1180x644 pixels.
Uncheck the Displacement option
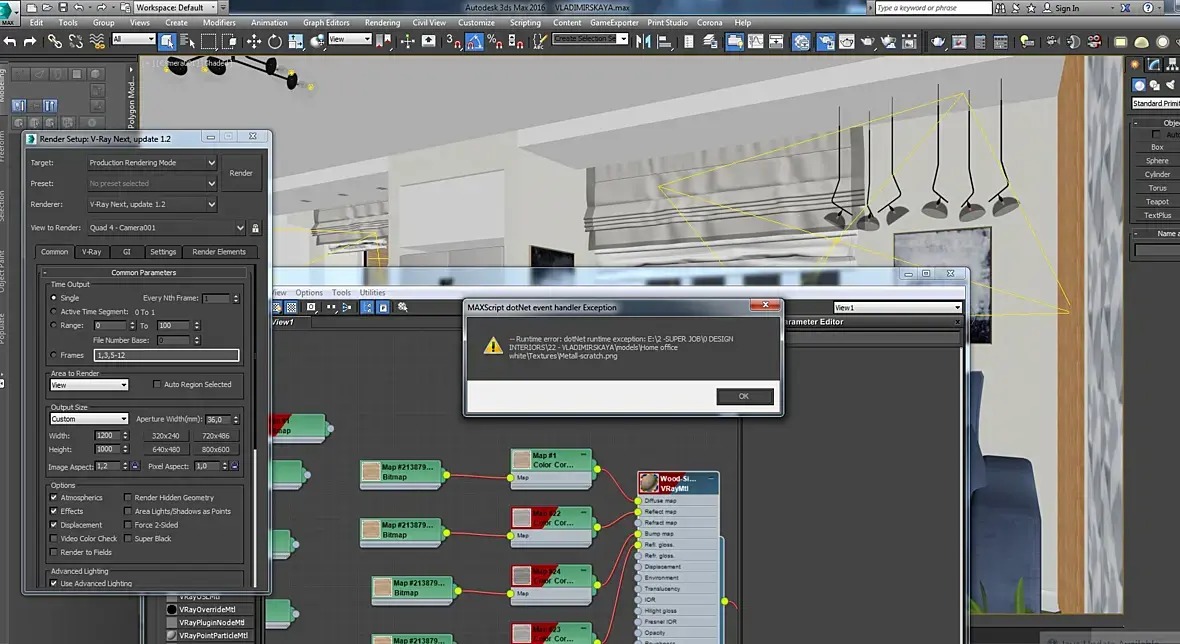pyautogui.click(x=54, y=525)
